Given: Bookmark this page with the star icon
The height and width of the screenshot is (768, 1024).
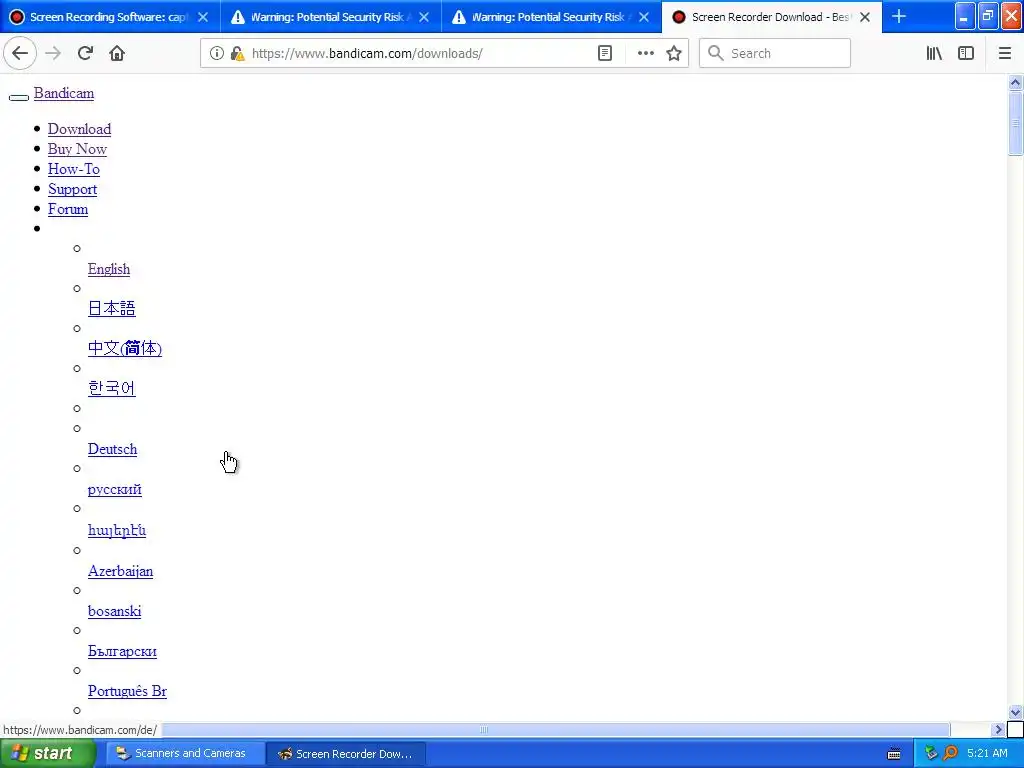Looking at the screenshot, I should tap(674, 53).
